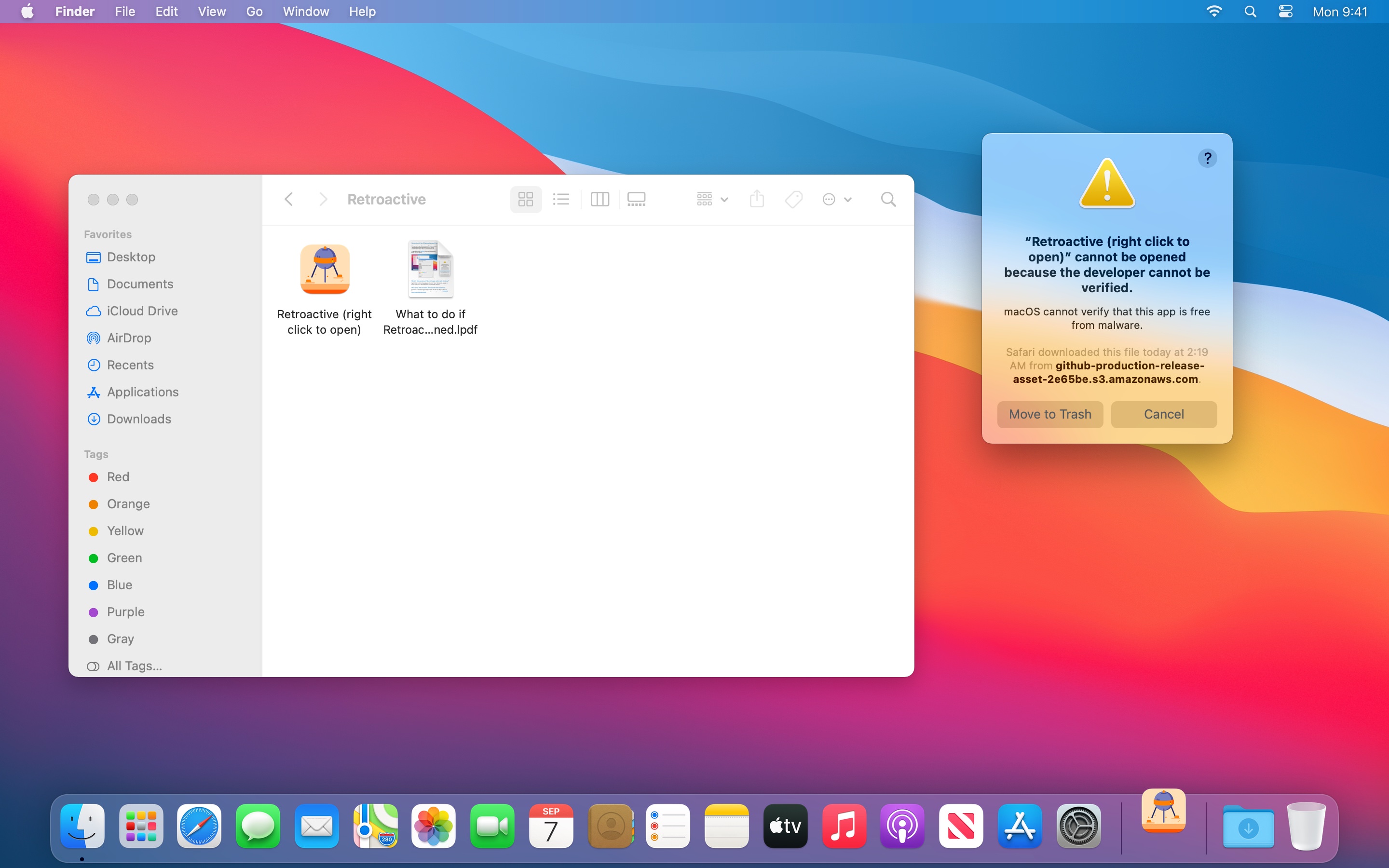Switch Finder to list view

pyautogui.click(x=561, y=199)
